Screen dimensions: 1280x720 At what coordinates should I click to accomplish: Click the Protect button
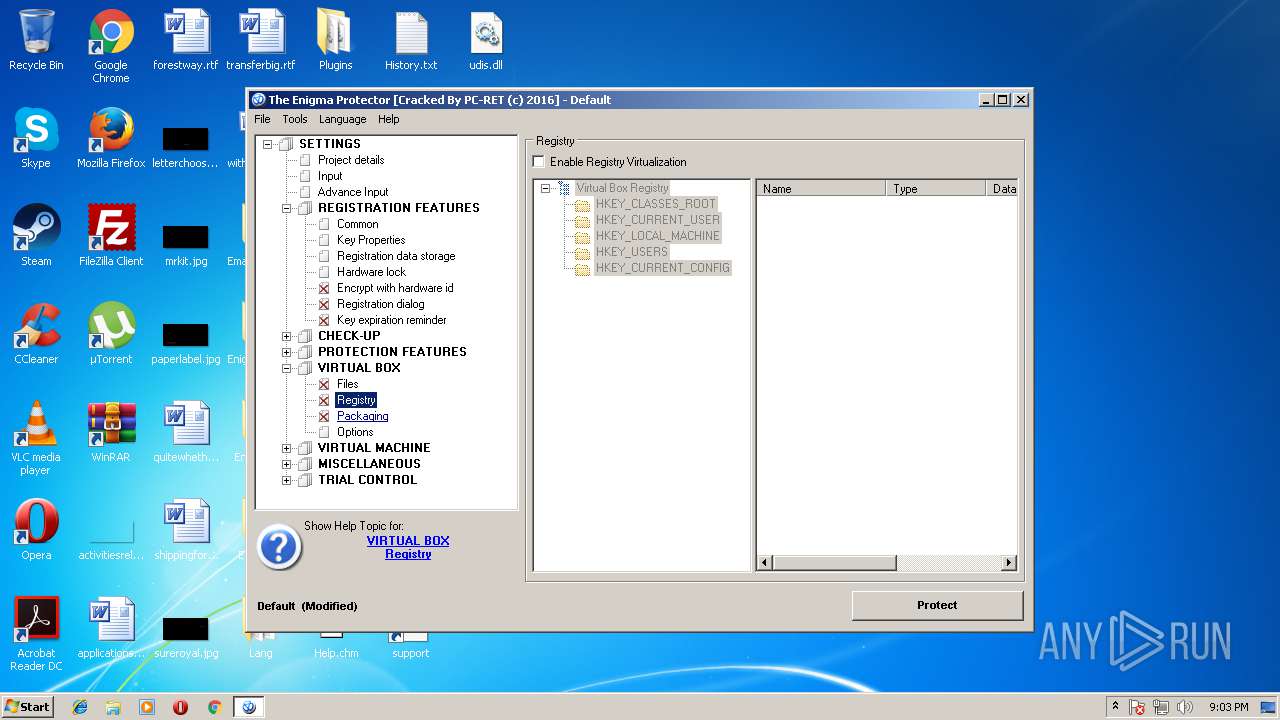coord(937,605)
